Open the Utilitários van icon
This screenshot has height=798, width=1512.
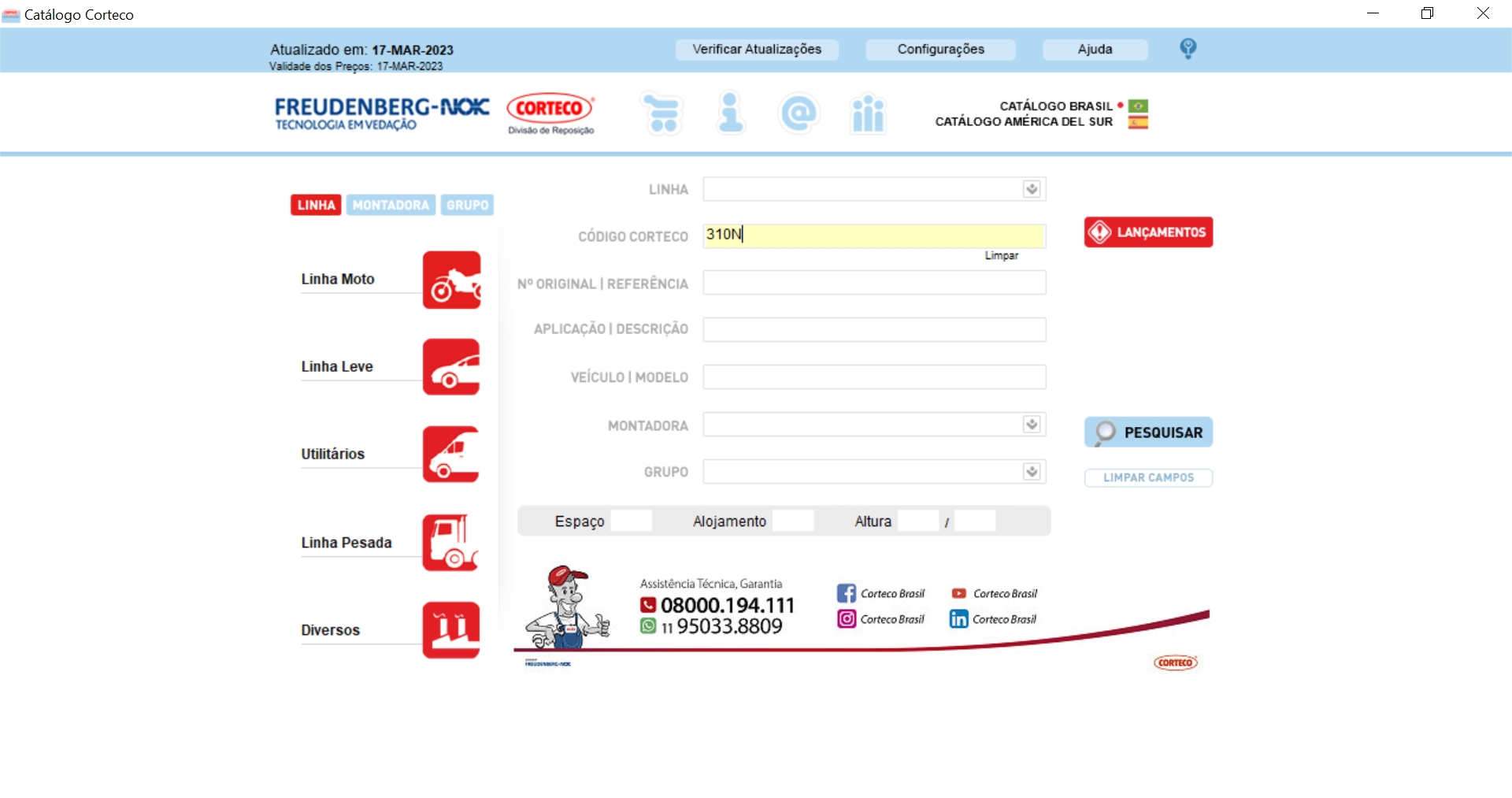(451, 455)
